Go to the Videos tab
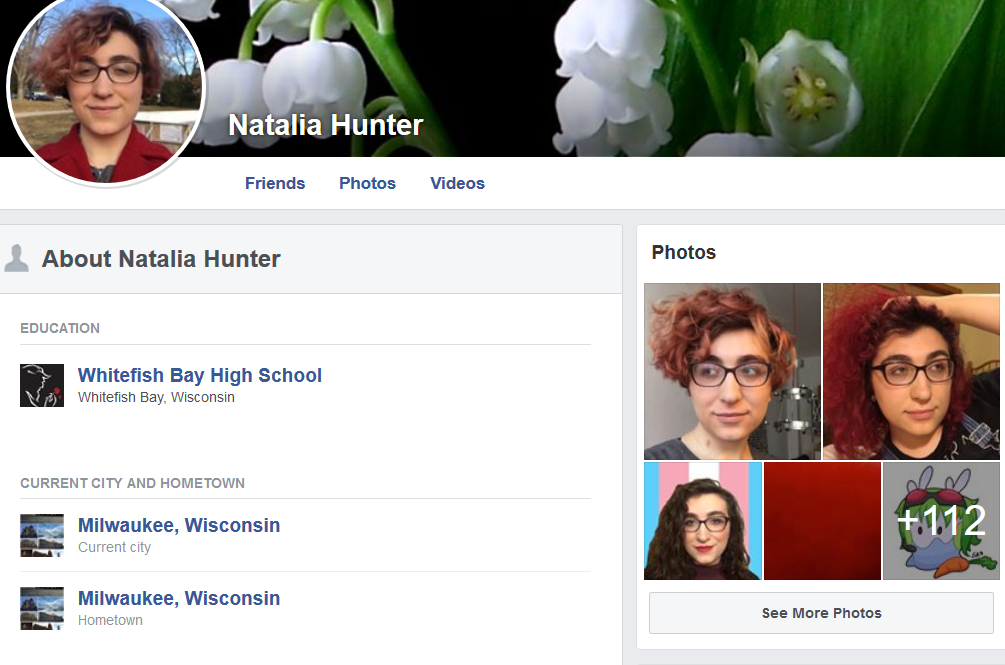Viewport: 1005px width, 665px height. (457, 183)
